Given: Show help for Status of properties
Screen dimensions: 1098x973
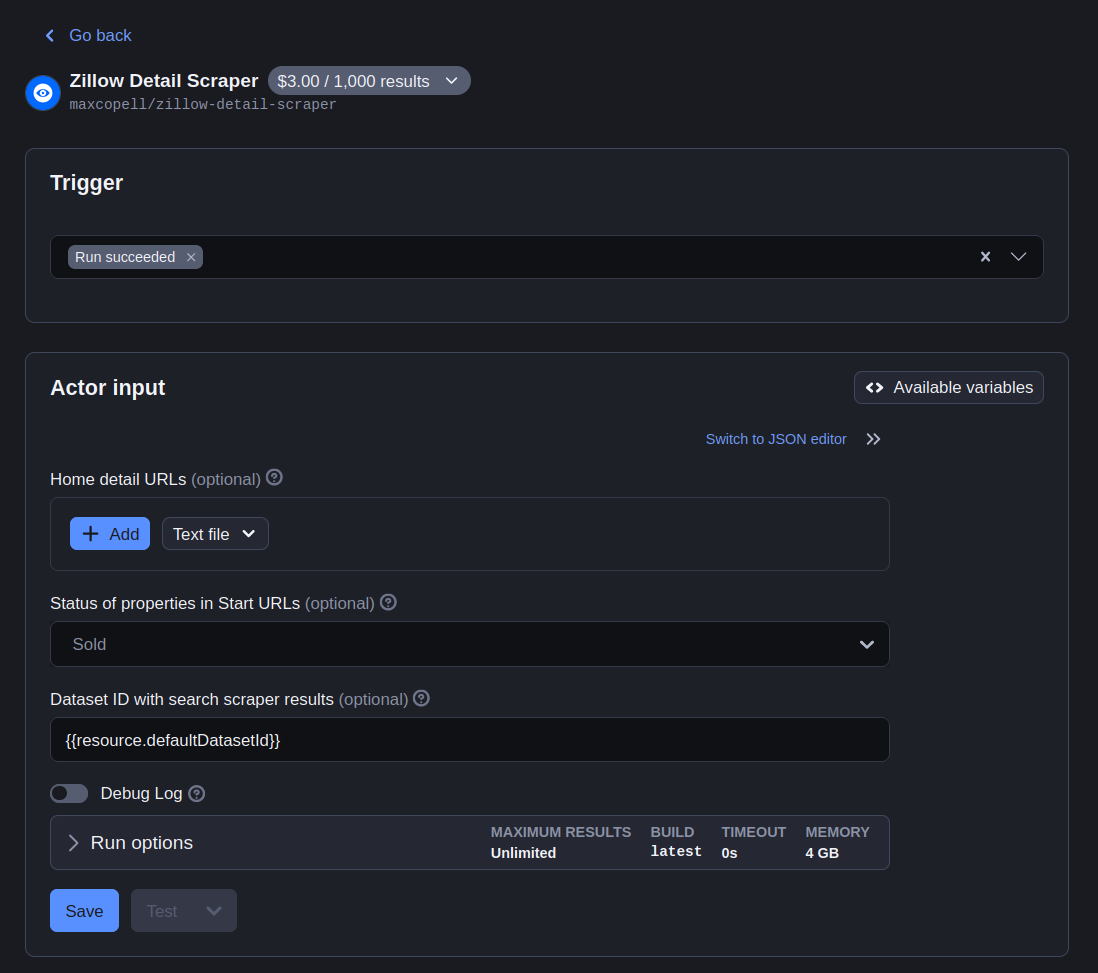Looking at the screenshot, I should (x=388, y=602).
